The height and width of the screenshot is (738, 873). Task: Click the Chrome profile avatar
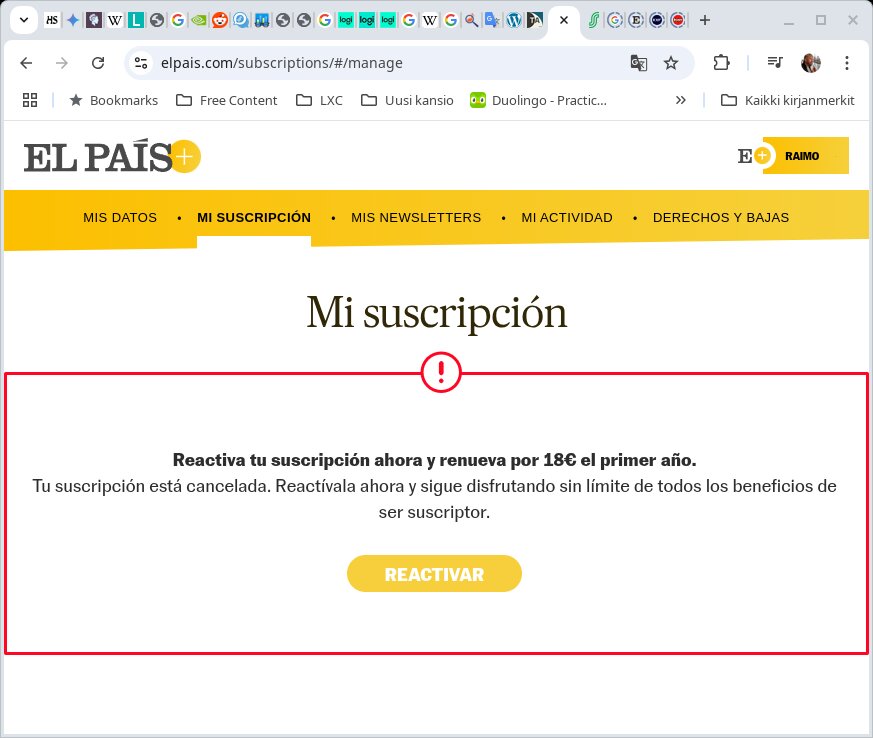811,63
